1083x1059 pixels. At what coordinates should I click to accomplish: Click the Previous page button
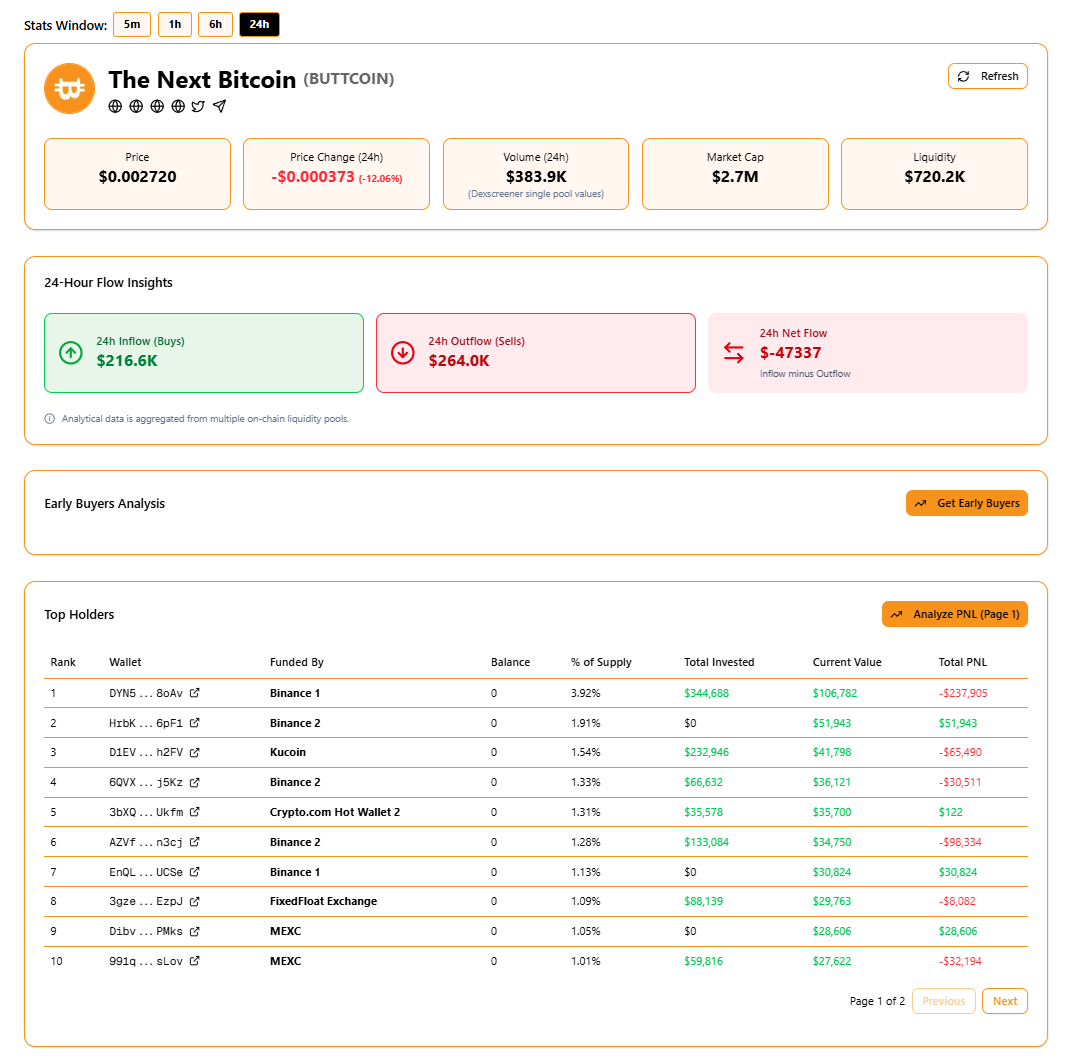pyautogui.click(x=943, y=1001)
